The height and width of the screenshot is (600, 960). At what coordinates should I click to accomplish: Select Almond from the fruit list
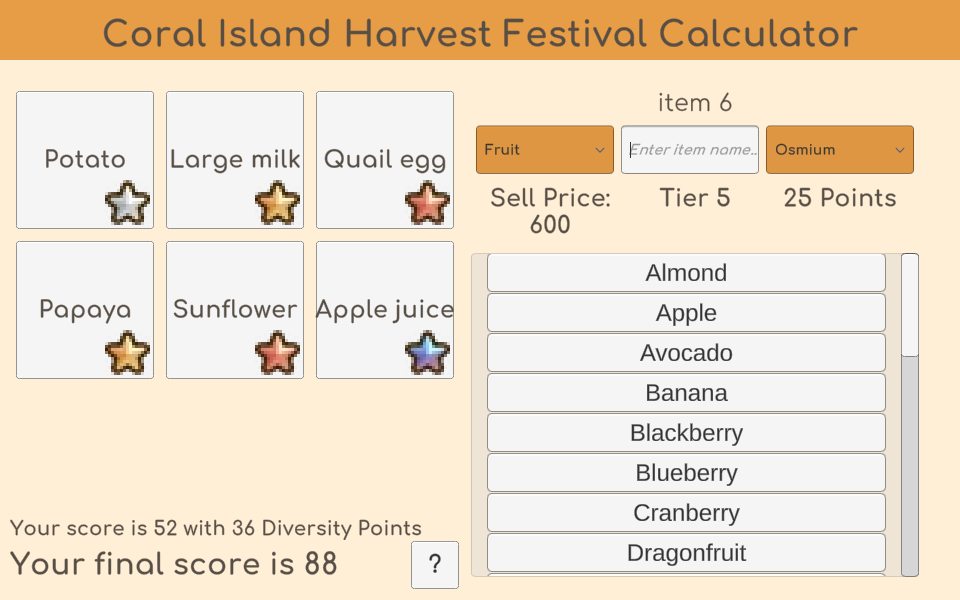pos(686,272)
